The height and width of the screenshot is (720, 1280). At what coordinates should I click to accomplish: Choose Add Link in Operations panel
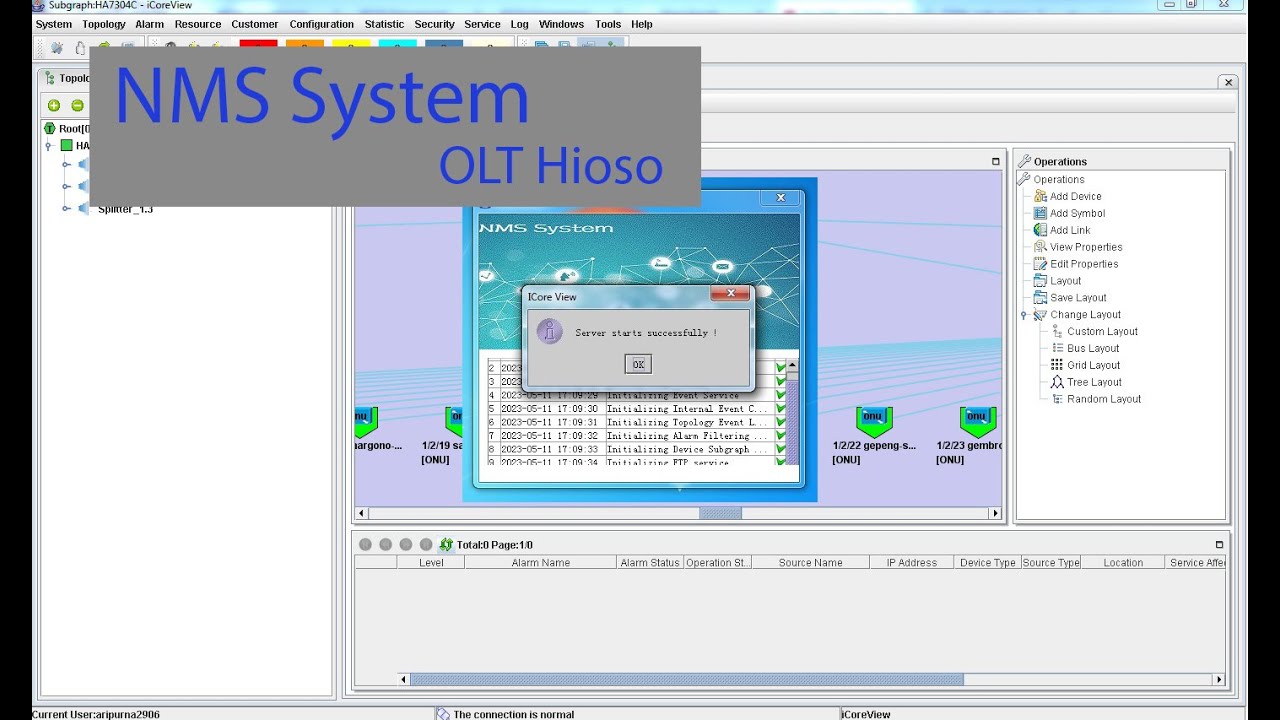(1070, 230)
